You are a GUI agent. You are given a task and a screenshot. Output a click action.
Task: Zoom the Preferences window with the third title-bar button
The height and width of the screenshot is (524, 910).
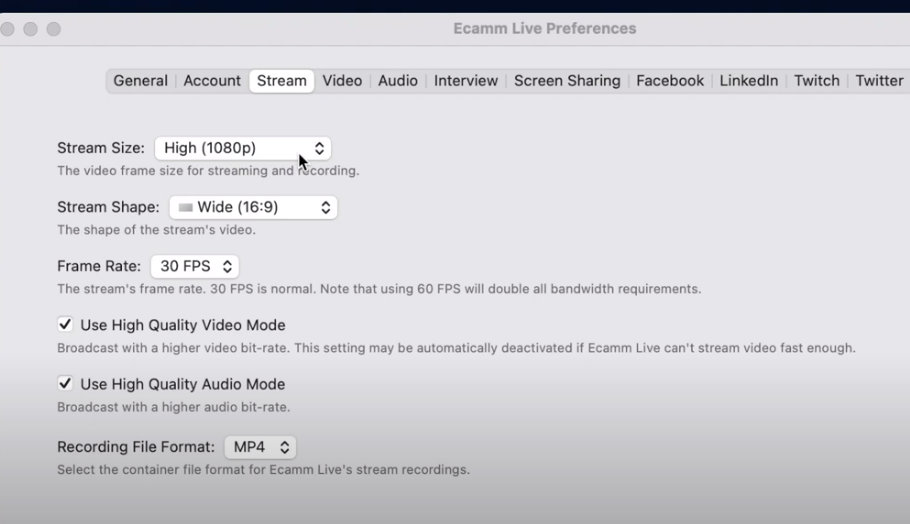tap(54, 29)
